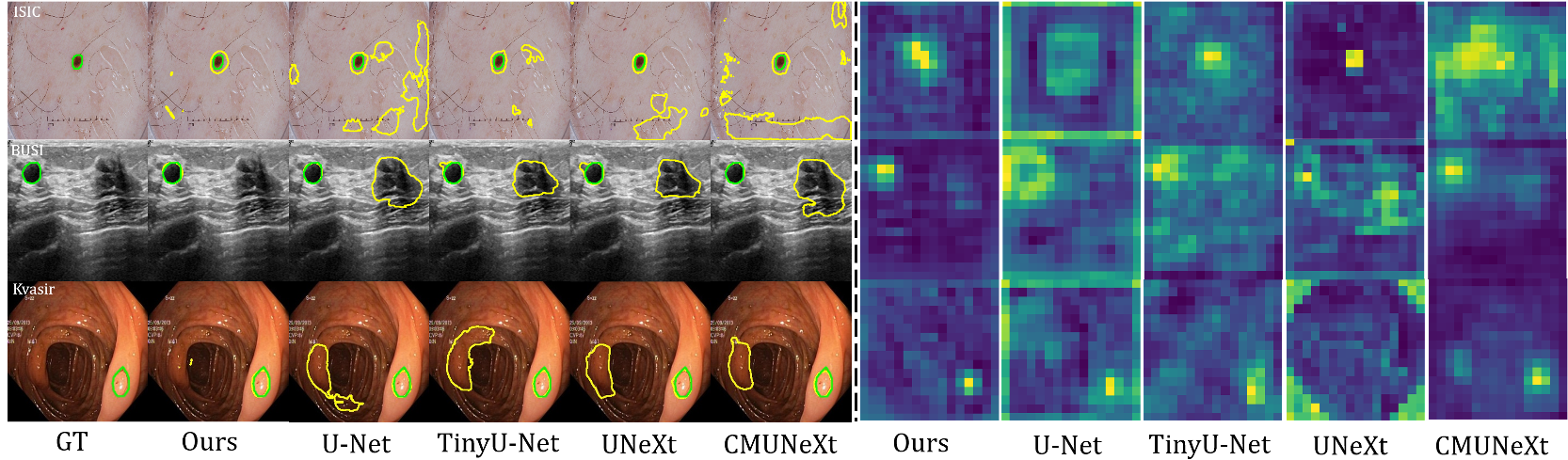Click the 'CMUNeXt' caption under the heatmap columns
1568x460 pixels.
click(x=1492, y=445)
